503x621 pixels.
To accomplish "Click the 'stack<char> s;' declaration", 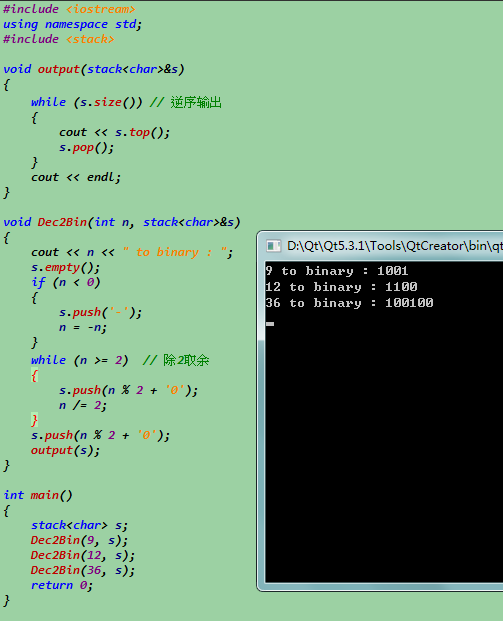I will coord(79,525).
